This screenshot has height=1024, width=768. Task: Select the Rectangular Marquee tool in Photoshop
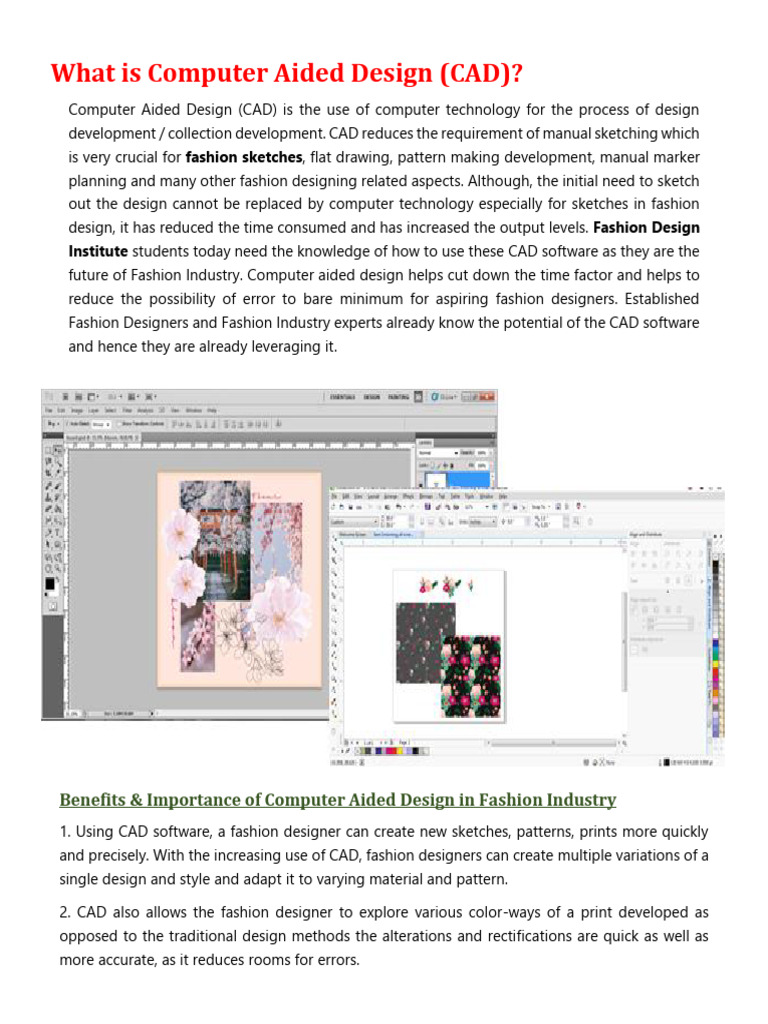tap(48, 450)
